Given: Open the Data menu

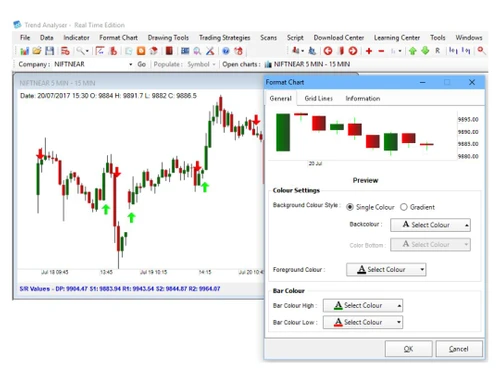Looking at the screenshot, I should click(47, 38).
